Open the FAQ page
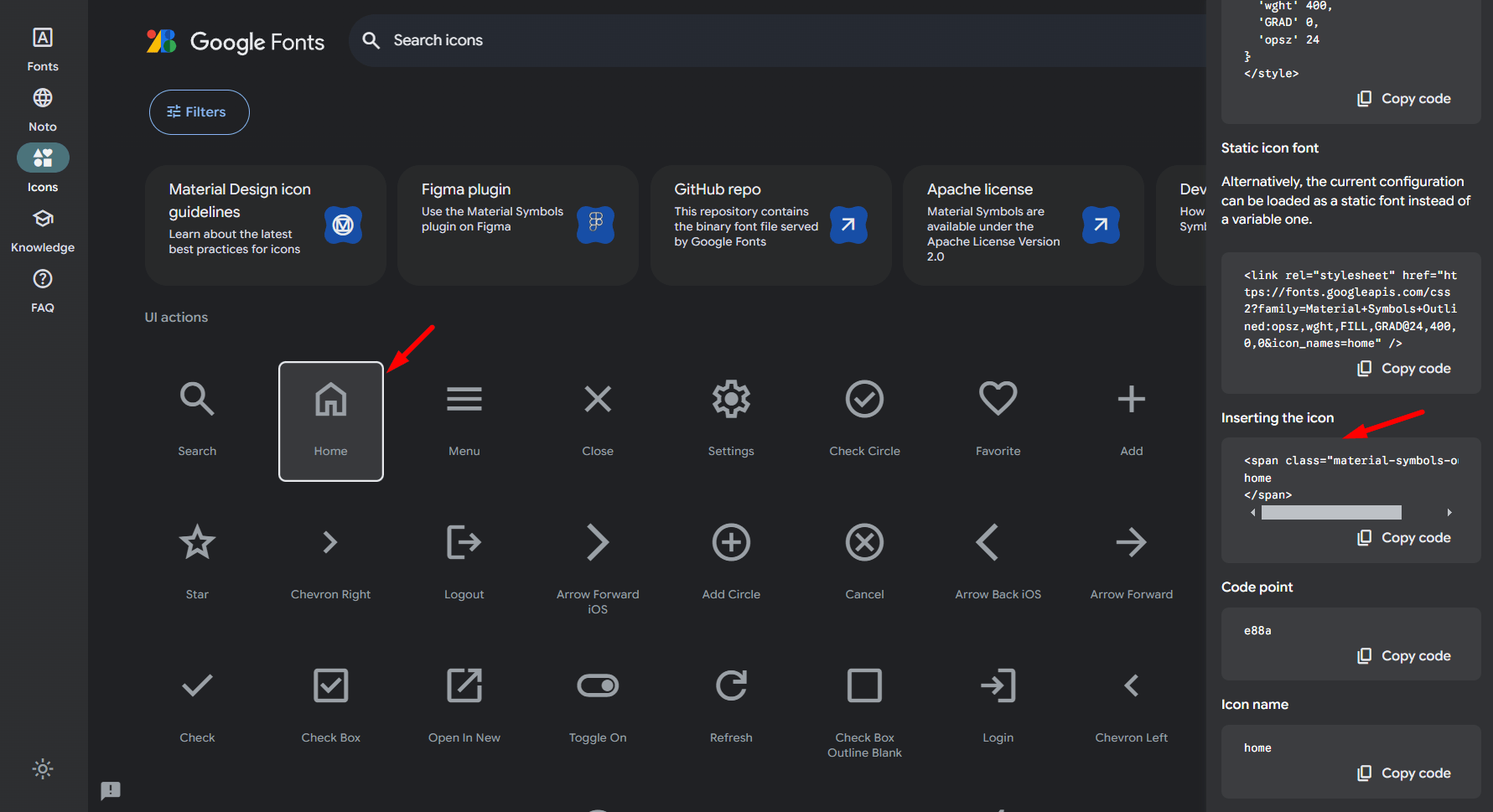 pos(43,291)
